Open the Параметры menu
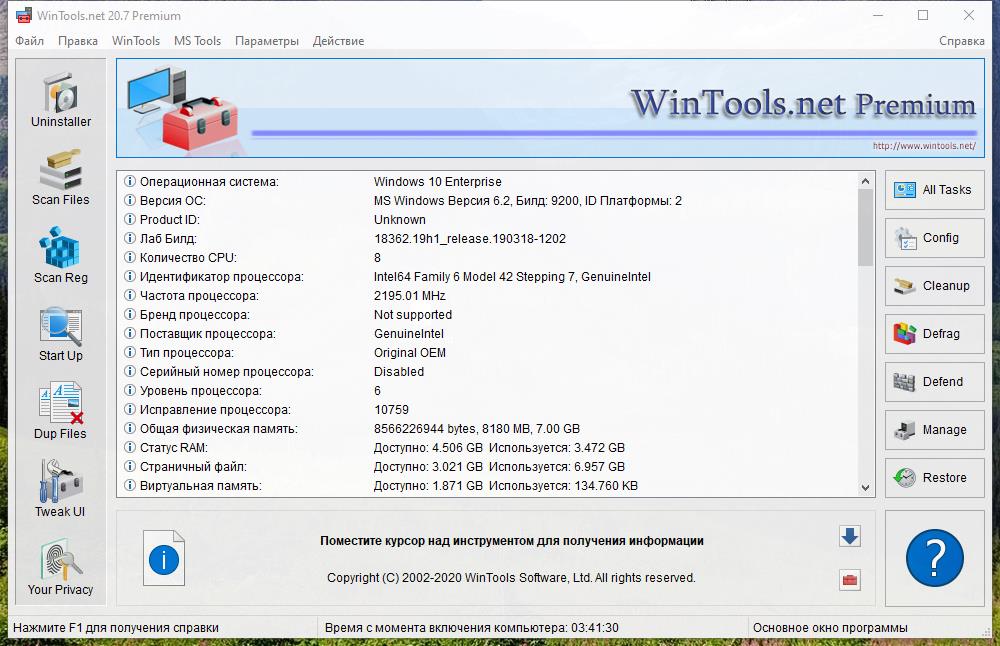Screen dimensions: 1000x646 click(267, 41)
